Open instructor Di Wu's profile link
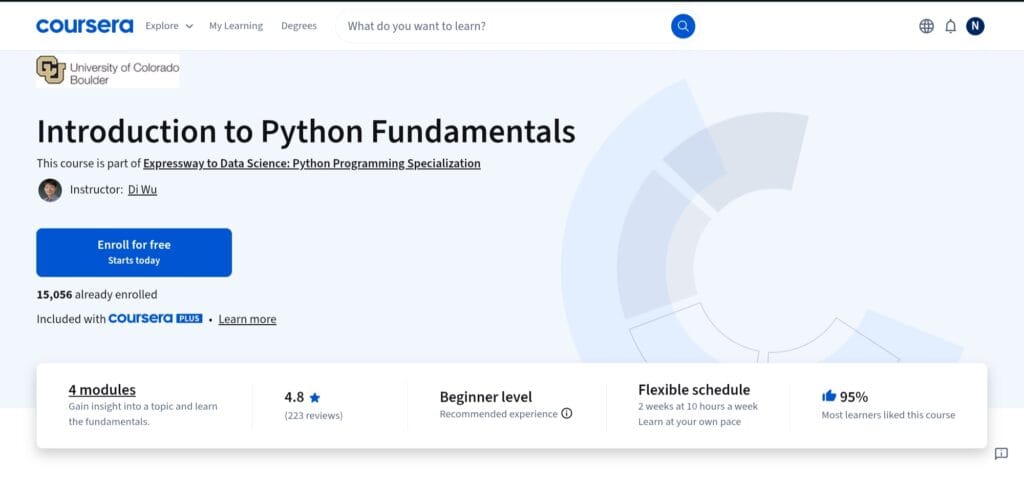1024x481 pixels. 142,190
